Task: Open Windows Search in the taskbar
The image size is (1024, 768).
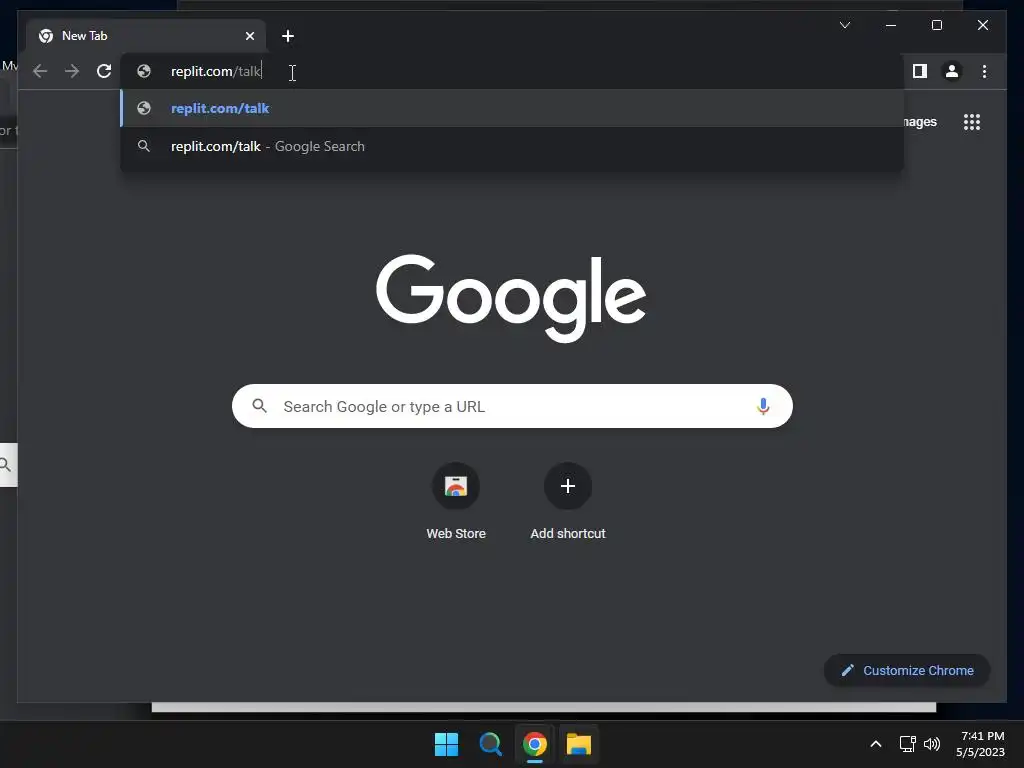Action: pos(490,744)
